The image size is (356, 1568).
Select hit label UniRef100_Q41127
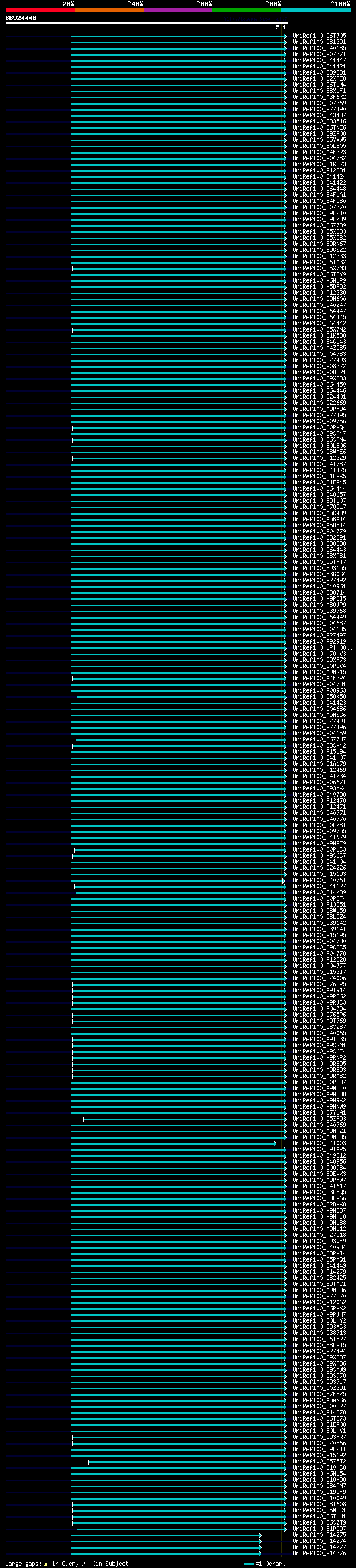[x=319, y=886]
